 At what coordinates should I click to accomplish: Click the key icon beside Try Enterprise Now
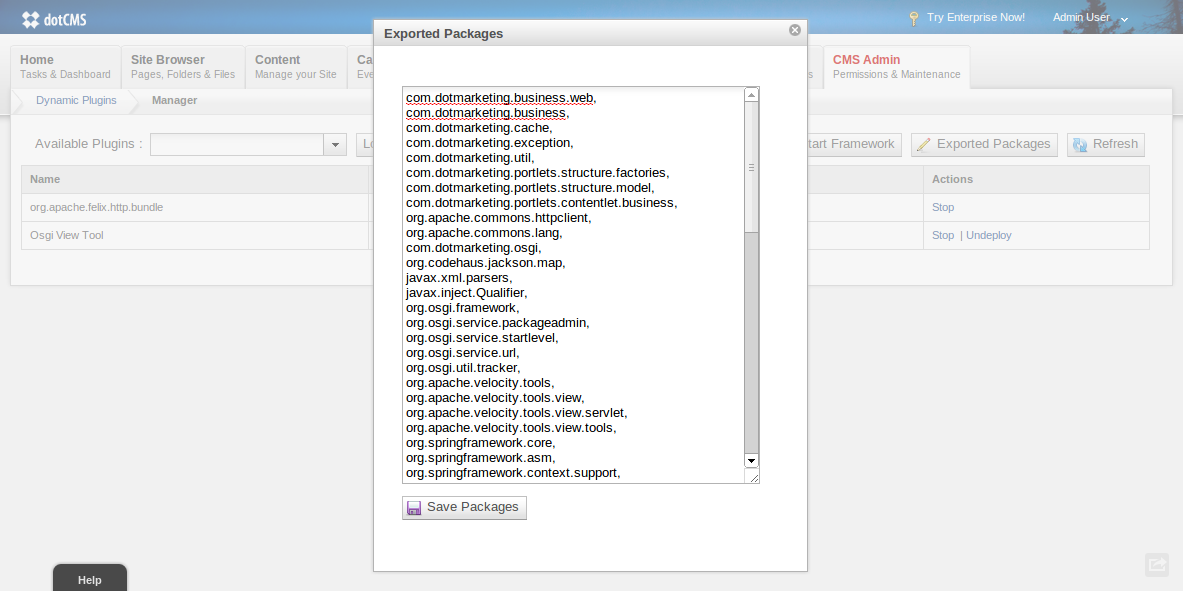tap(913, 18)
